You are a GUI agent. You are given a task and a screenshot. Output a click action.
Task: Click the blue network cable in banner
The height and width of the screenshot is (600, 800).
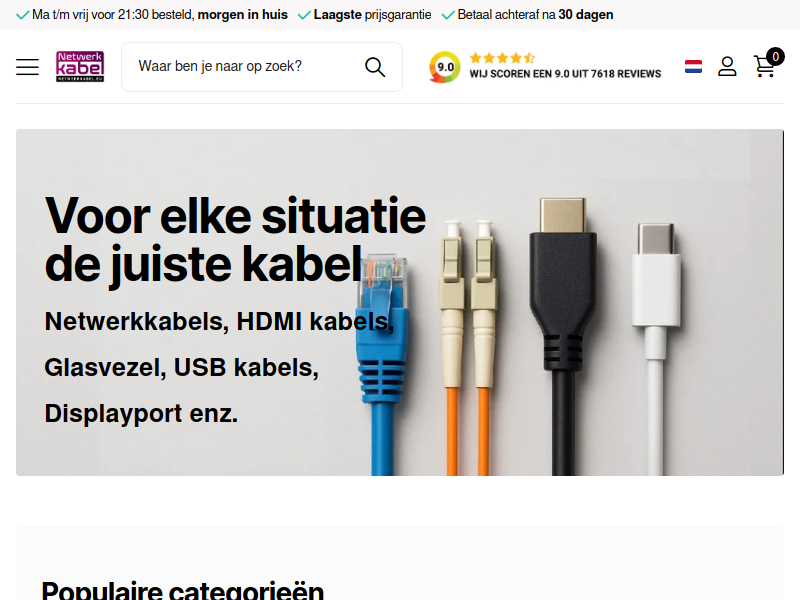click(383, 365)
